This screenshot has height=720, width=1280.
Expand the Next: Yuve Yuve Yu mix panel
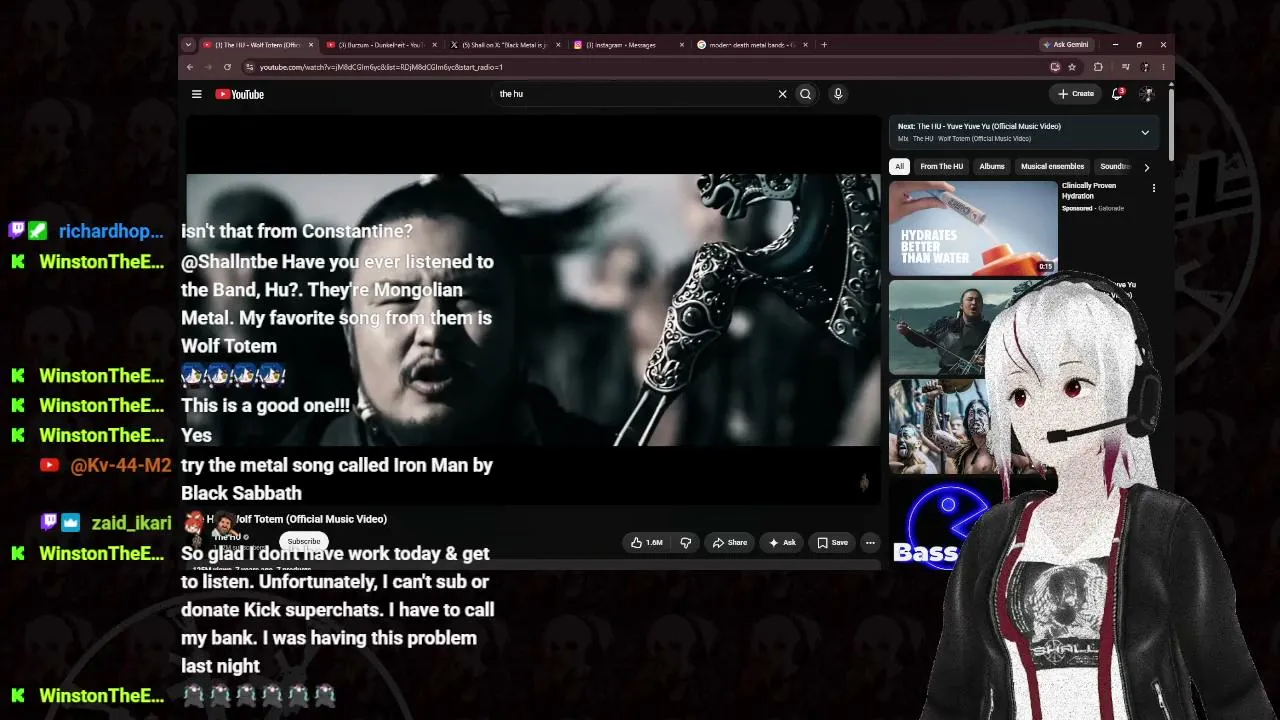[1145, 132]
